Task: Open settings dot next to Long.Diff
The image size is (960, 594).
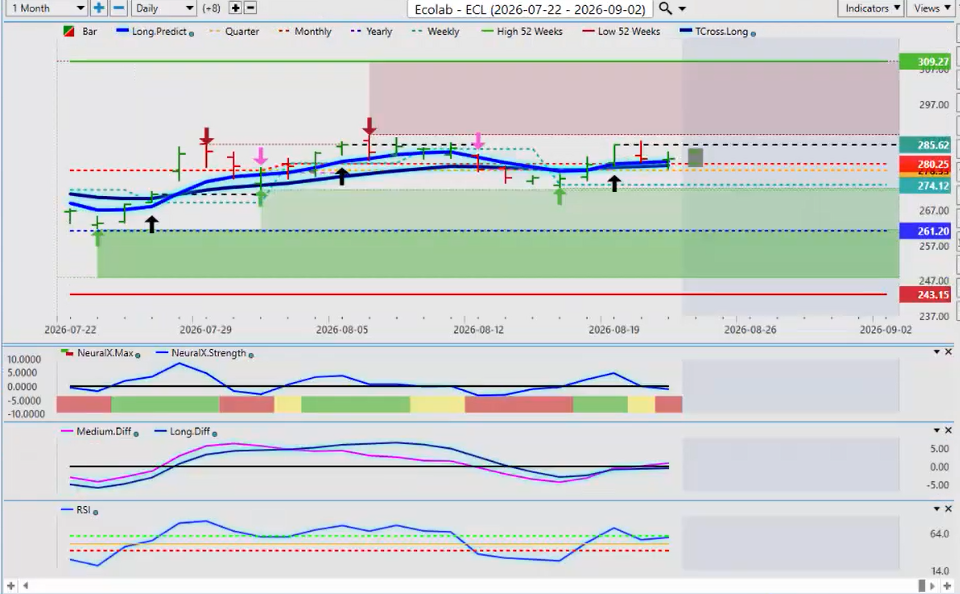Action: click(x=215, y=434)
